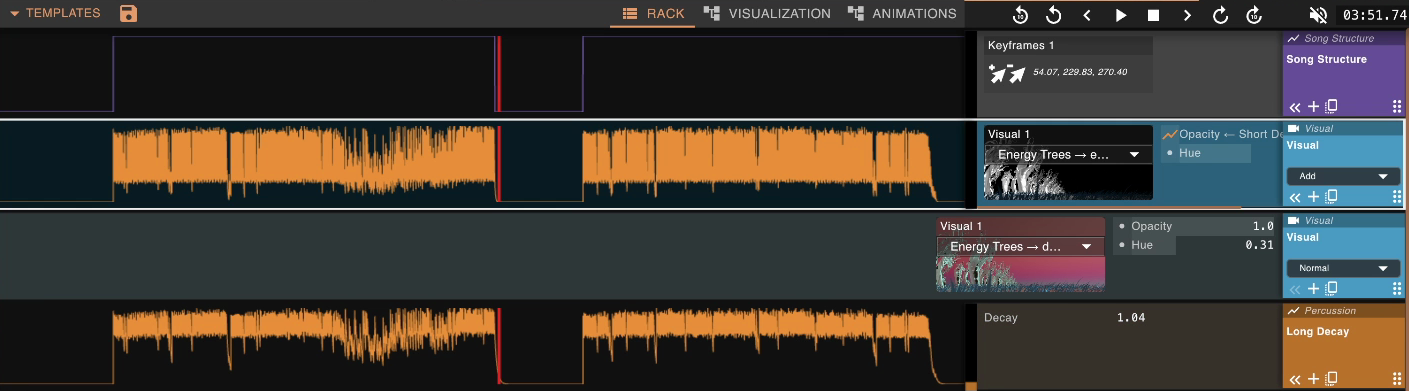1409x391 pixels.
Task: Add module after the Normal Visual
Action: 1314,289
